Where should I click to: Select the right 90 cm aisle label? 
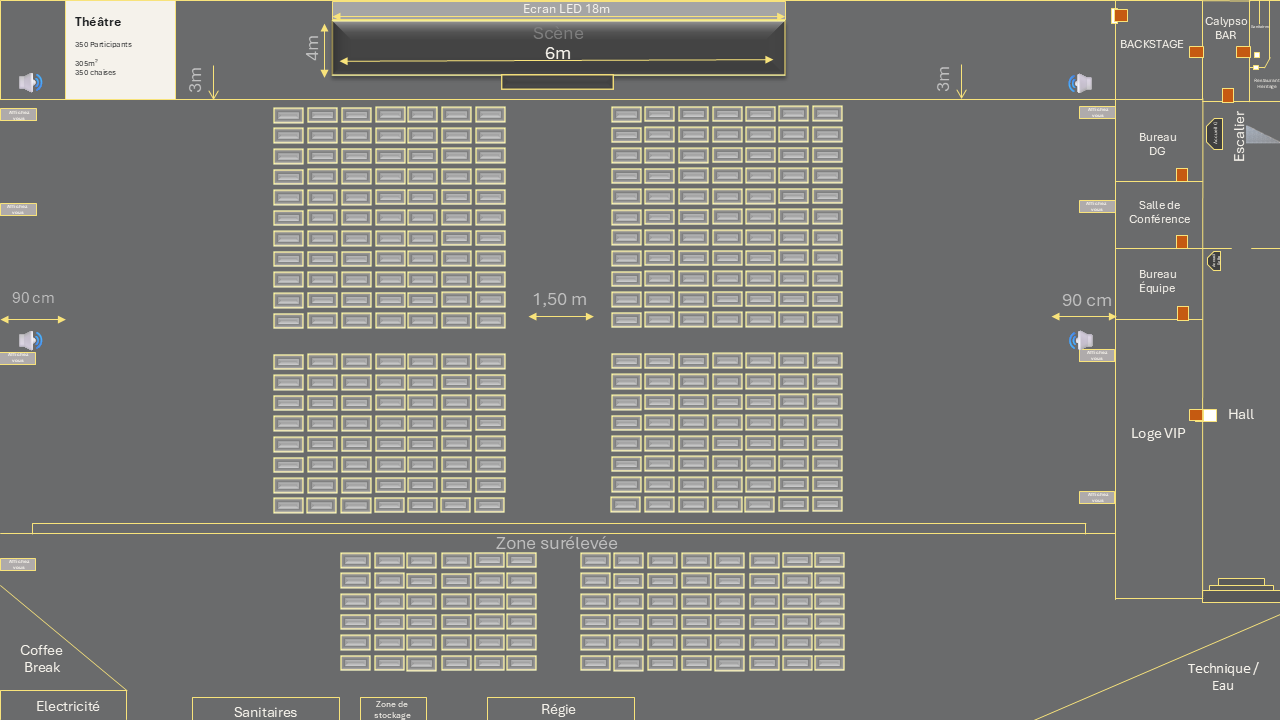[x=1087, y=300]
